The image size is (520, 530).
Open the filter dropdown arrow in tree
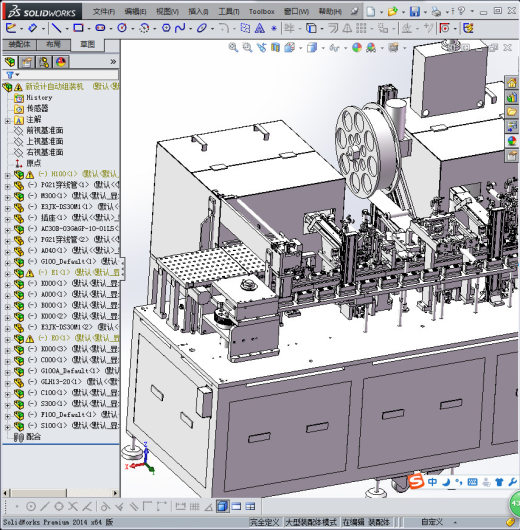[x=17, y=74]
